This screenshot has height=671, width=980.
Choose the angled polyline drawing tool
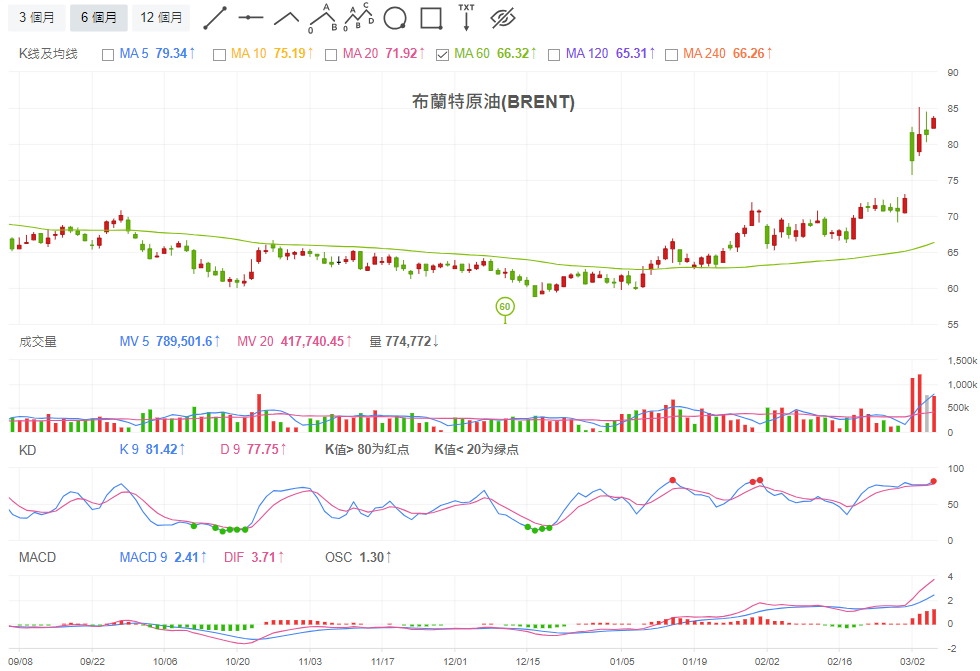pyautogui.click(x=287, y=18)
